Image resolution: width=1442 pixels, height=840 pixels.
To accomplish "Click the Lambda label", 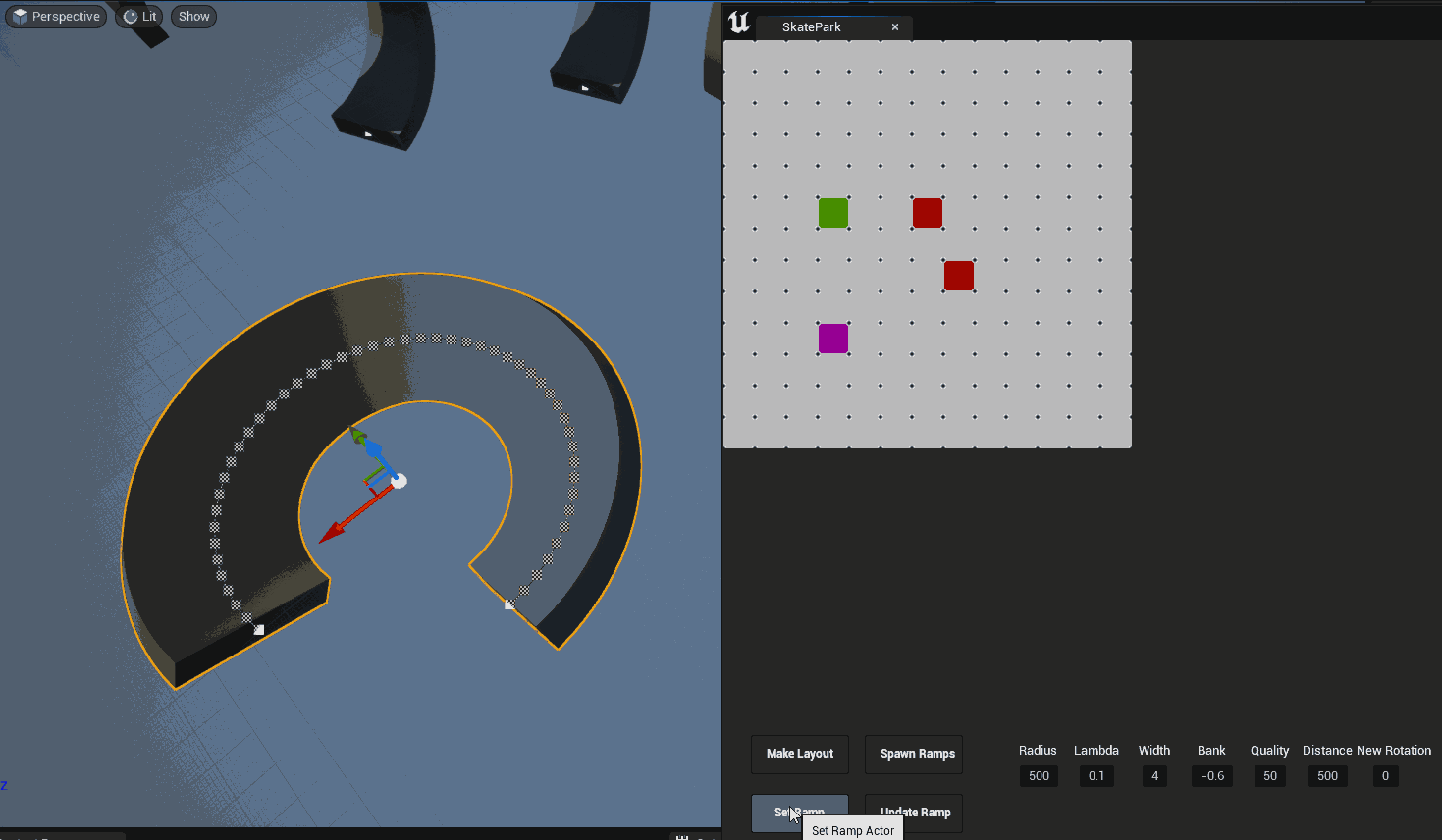I will click(1096, 751).
